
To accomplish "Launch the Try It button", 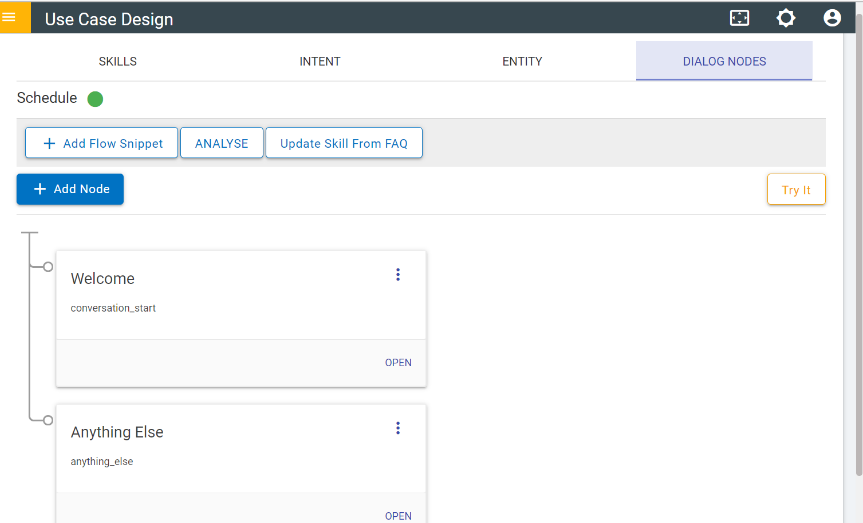I will tap(796, 190).
